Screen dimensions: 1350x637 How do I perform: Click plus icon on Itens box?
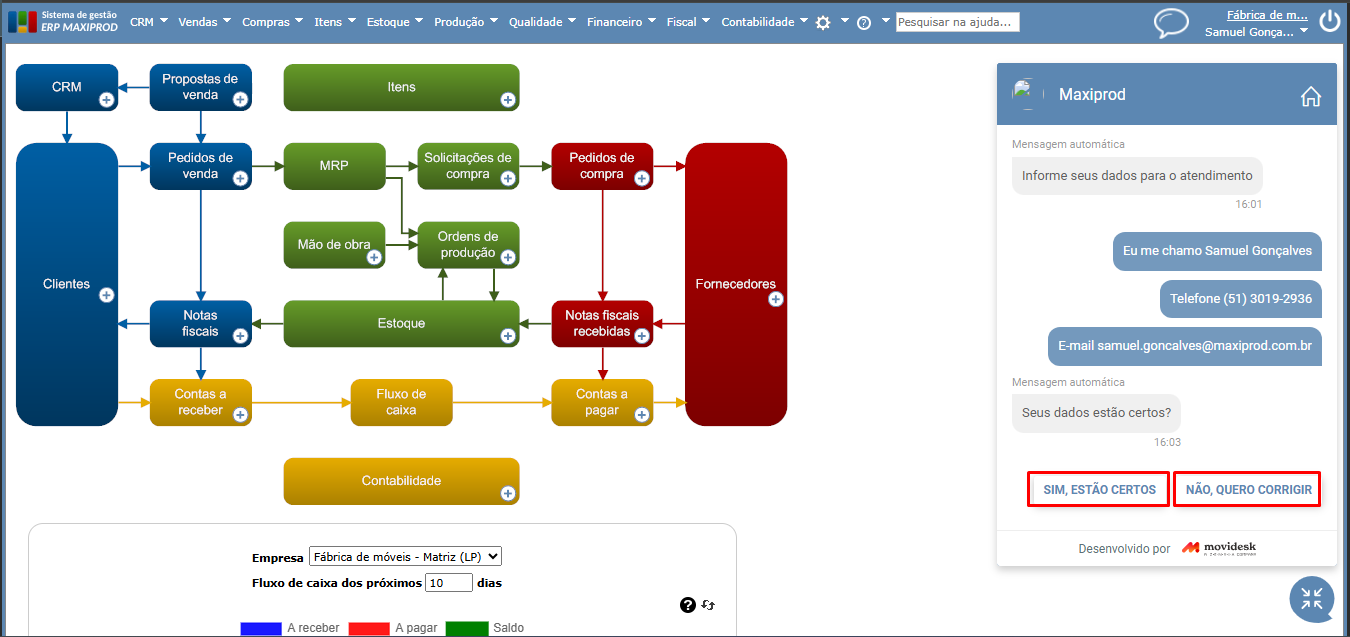pos(508,99)
